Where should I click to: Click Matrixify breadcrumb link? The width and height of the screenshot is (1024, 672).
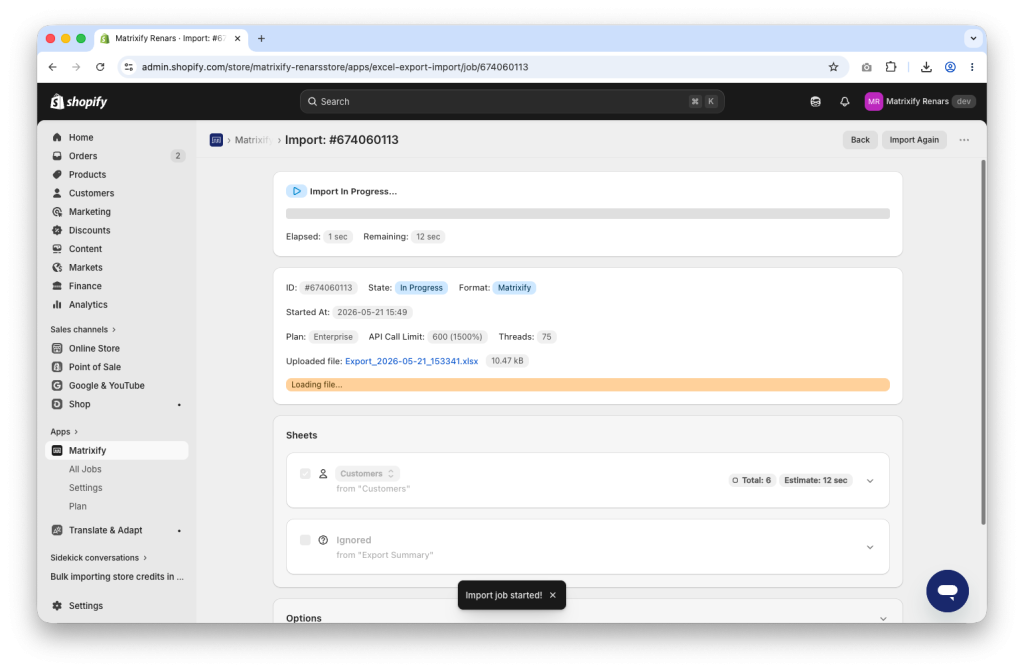point(253,140)
